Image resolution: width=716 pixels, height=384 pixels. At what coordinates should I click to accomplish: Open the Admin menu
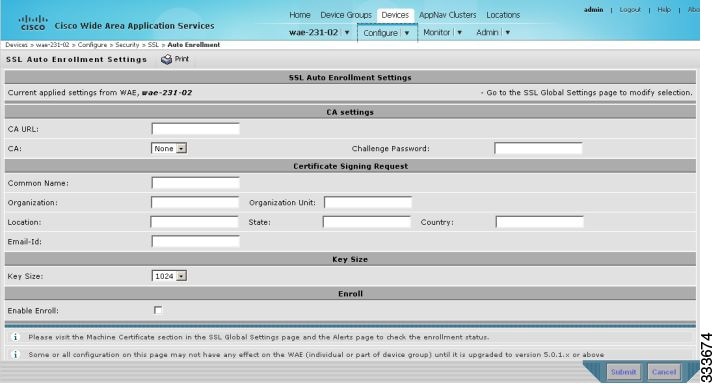487,32
